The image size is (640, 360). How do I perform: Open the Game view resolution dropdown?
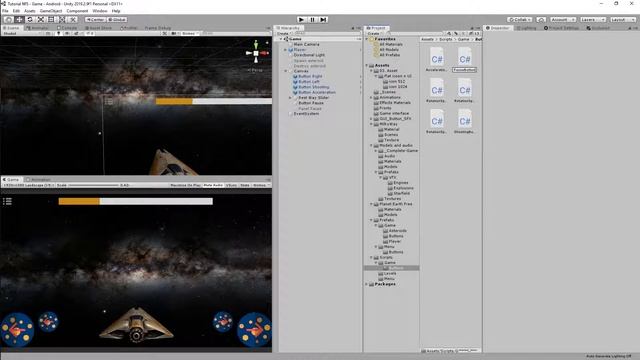click(x=28, y=185)
